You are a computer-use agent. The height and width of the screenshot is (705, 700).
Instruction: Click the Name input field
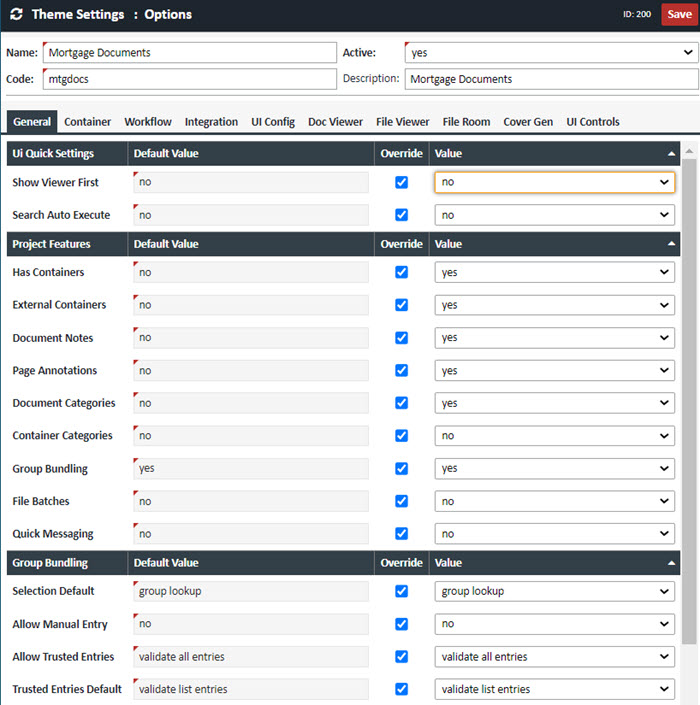pos(189,53)
